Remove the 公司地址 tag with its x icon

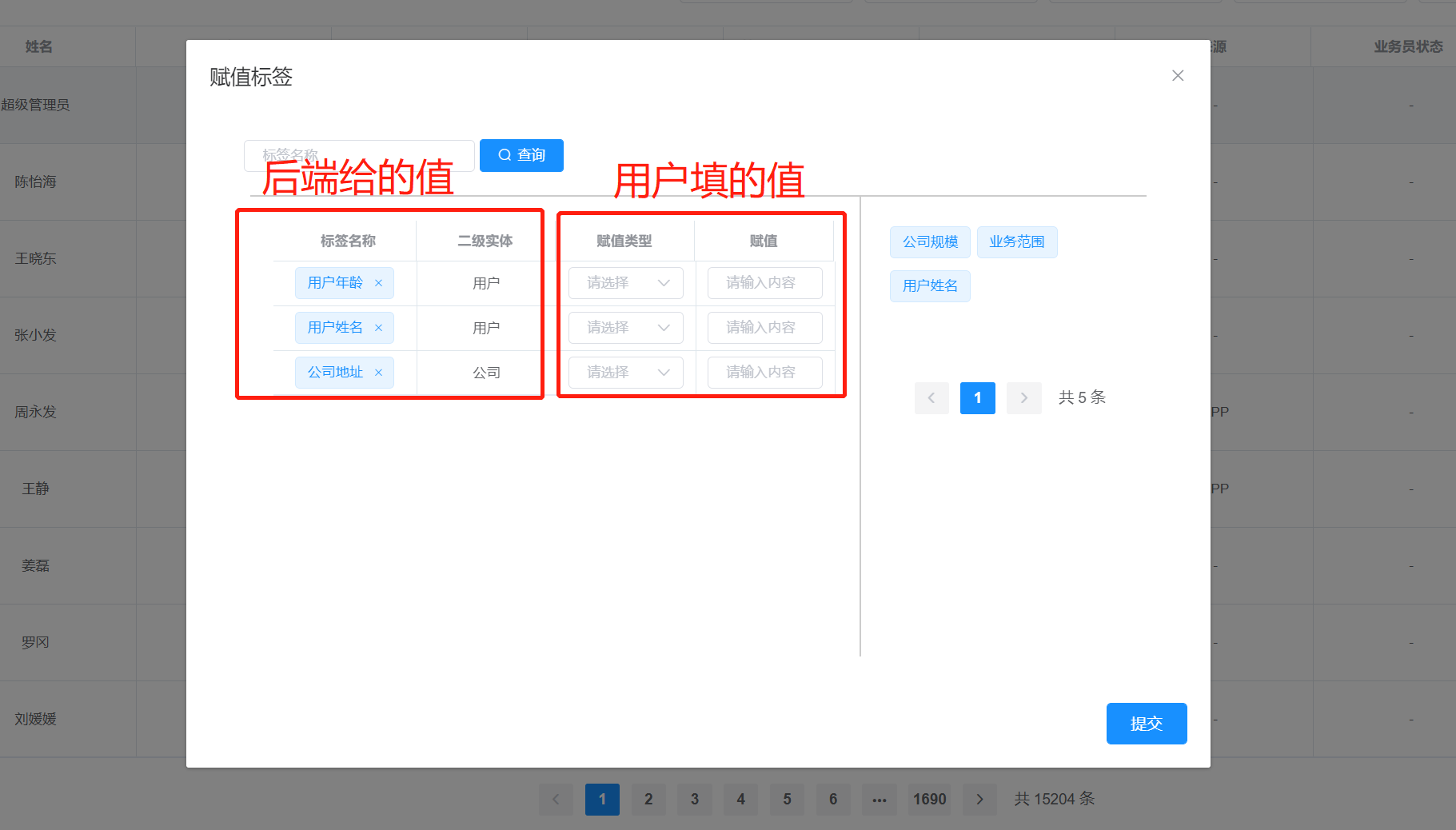click(x=378, y=373)
